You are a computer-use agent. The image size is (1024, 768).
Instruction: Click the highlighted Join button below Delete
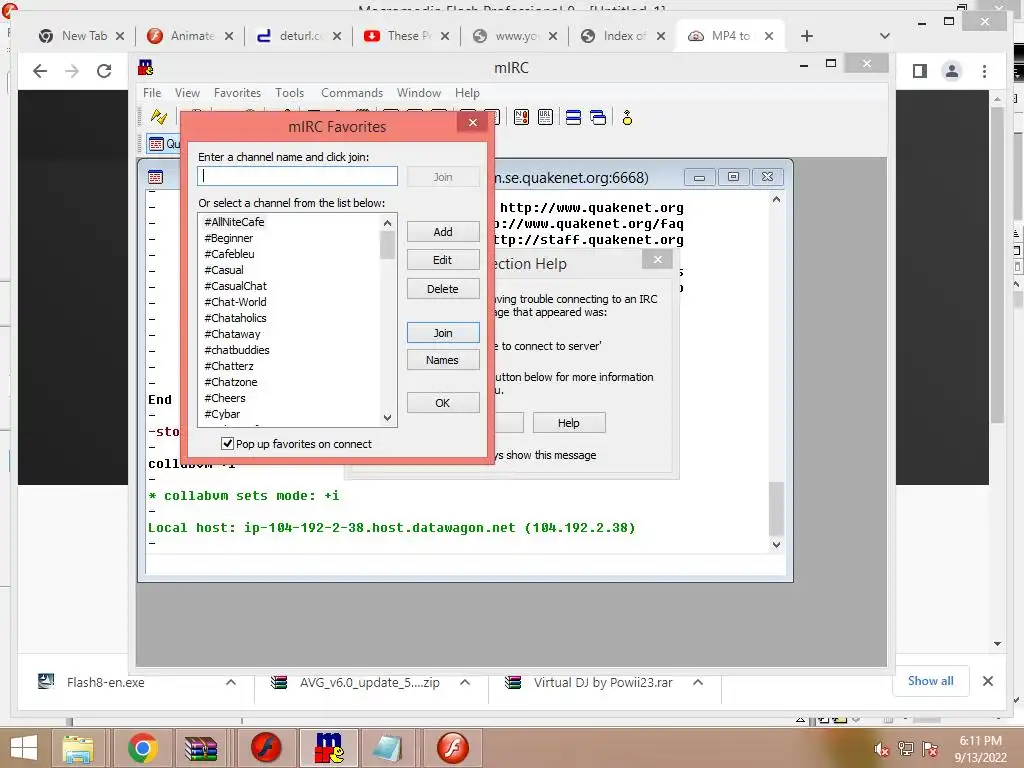click(443, 333)
